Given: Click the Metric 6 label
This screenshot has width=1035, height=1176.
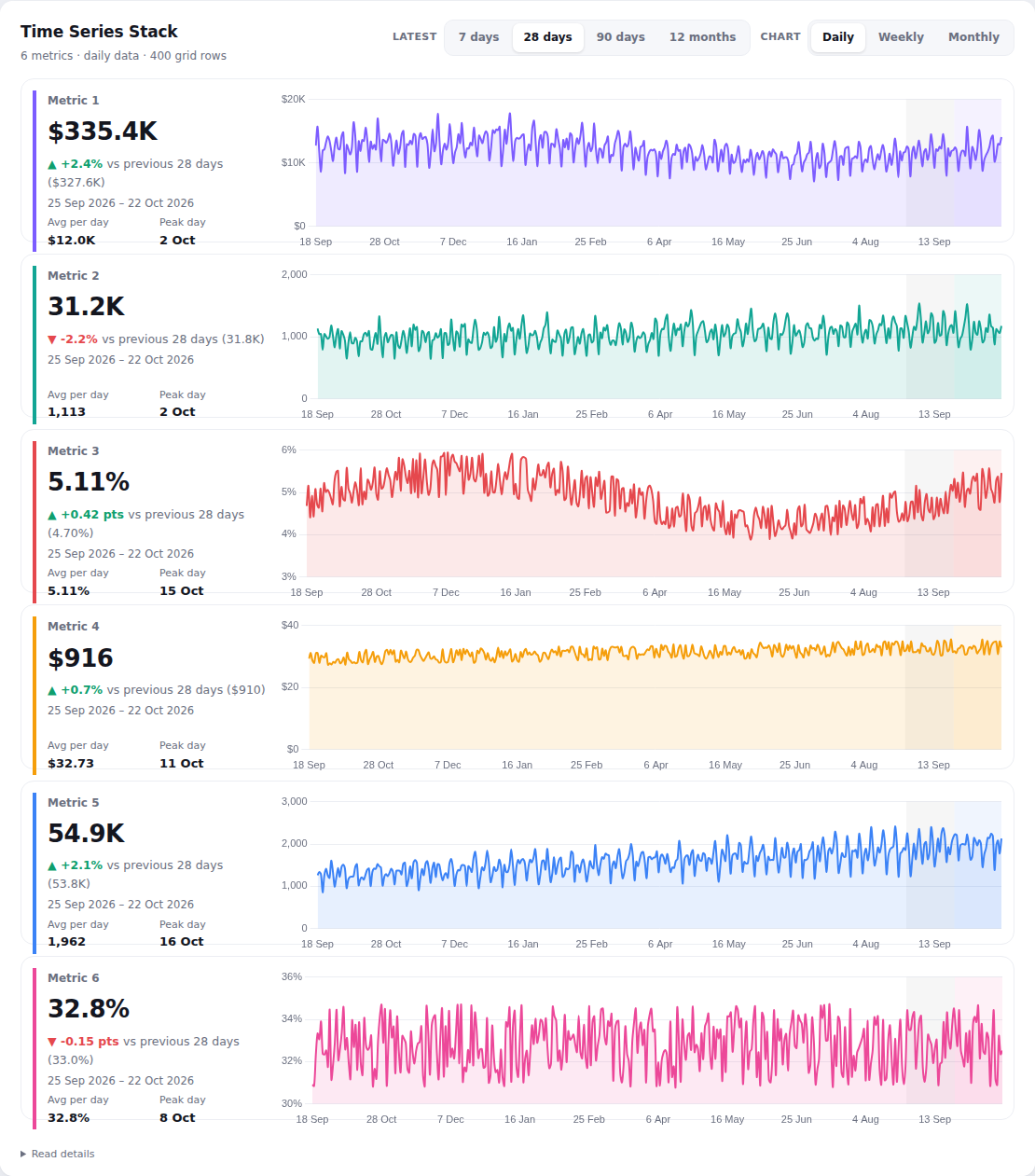Looking at the screenshot, I should (x=73, y=977).
